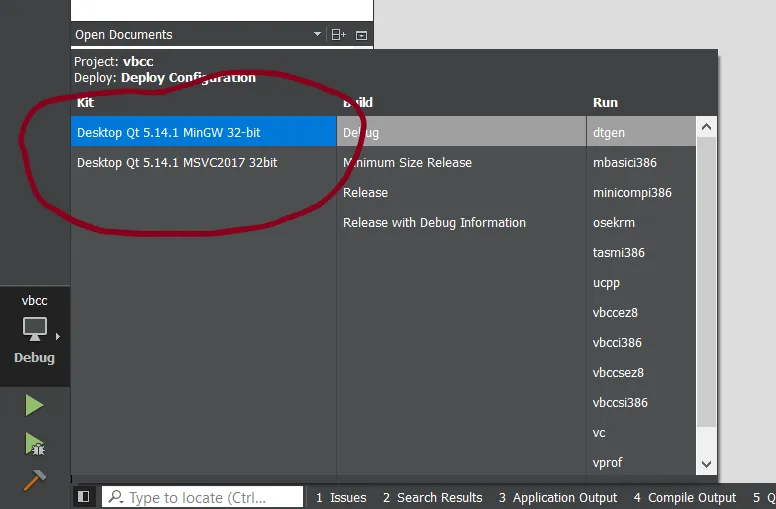Select osekrm run configuration
Screen dimensions: 776x509
(641, 223)
